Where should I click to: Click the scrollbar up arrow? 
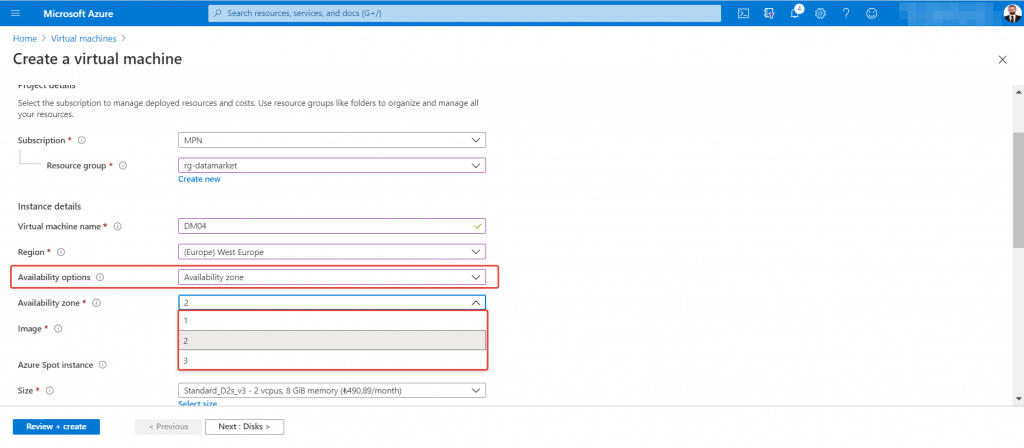1018,92
